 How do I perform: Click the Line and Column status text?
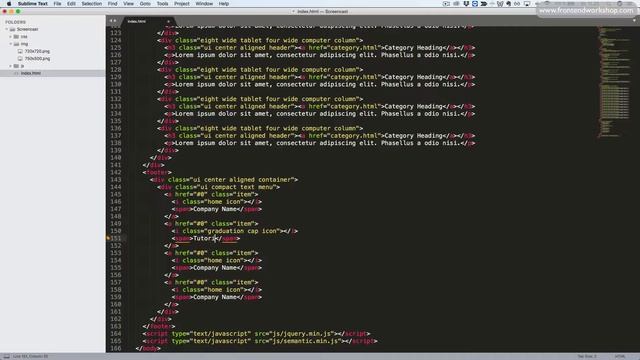[31, 356]
